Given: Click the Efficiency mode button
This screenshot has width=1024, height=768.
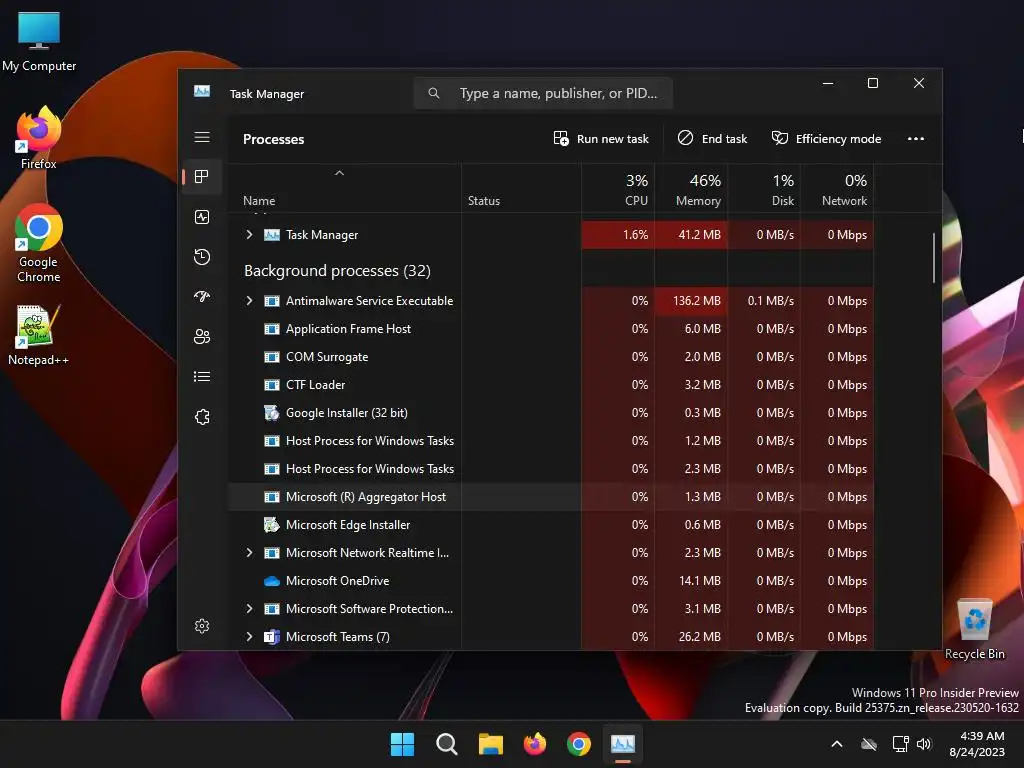Looking at the screenshot, I should 826,138.
